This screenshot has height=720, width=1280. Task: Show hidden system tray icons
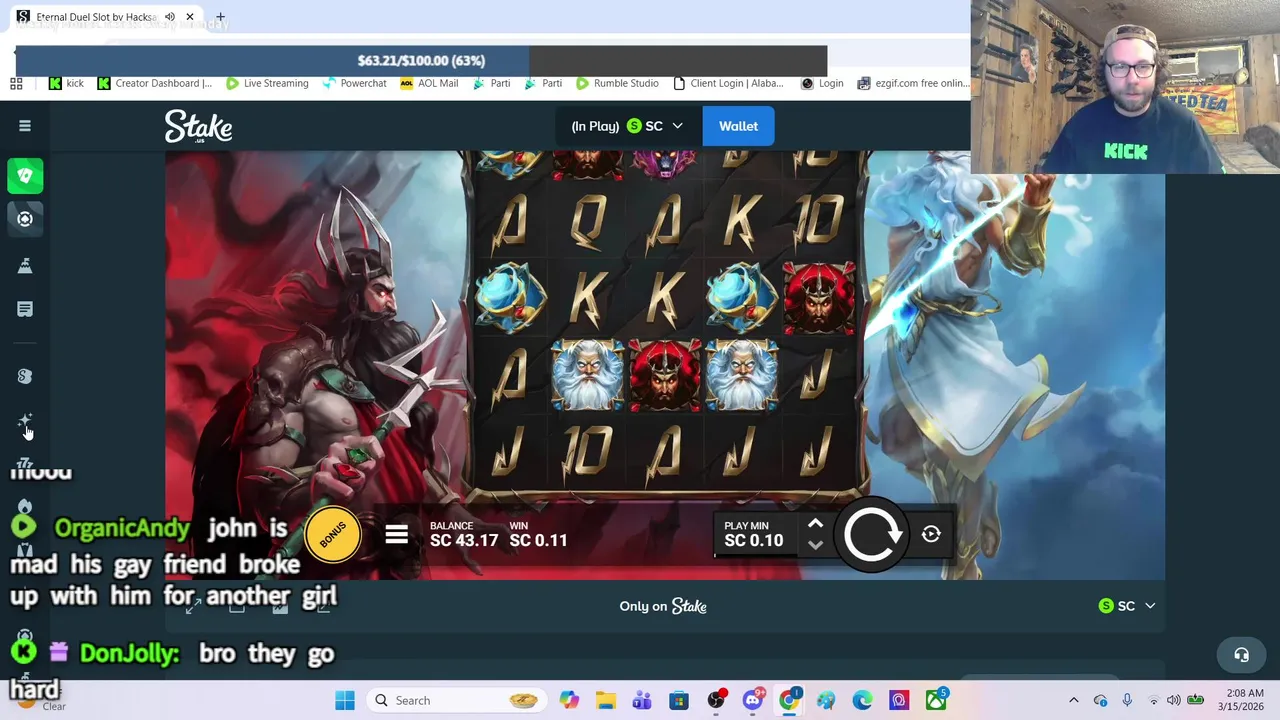point(1074,700)
